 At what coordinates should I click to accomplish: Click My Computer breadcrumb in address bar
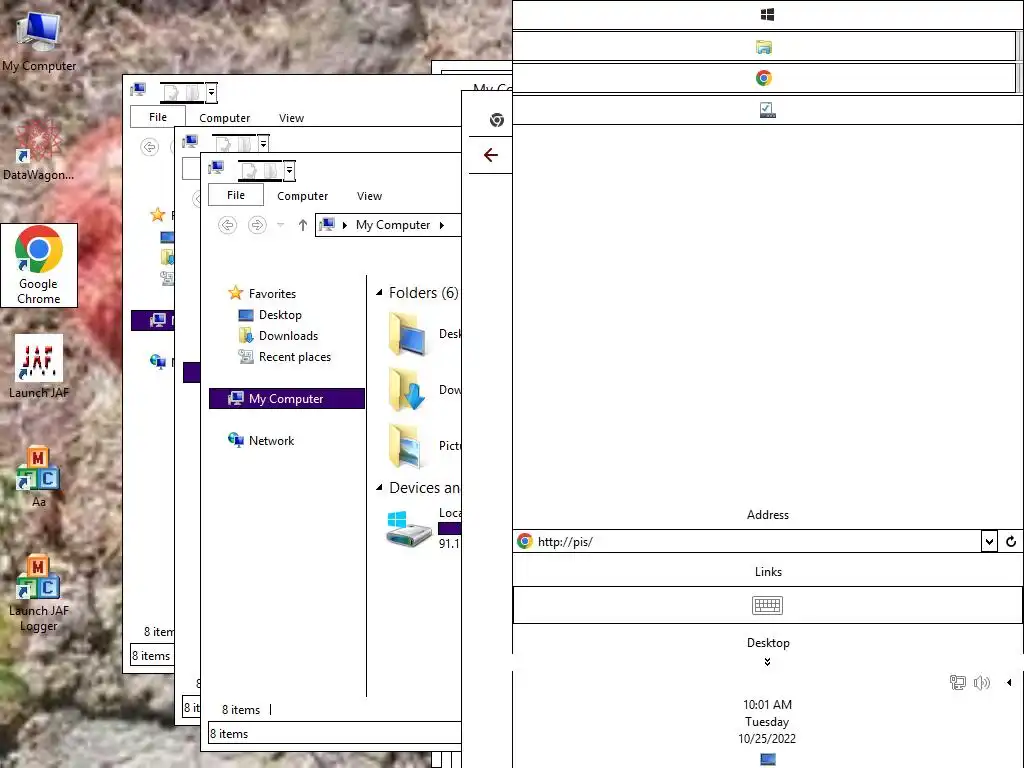(x=392, y=225)
